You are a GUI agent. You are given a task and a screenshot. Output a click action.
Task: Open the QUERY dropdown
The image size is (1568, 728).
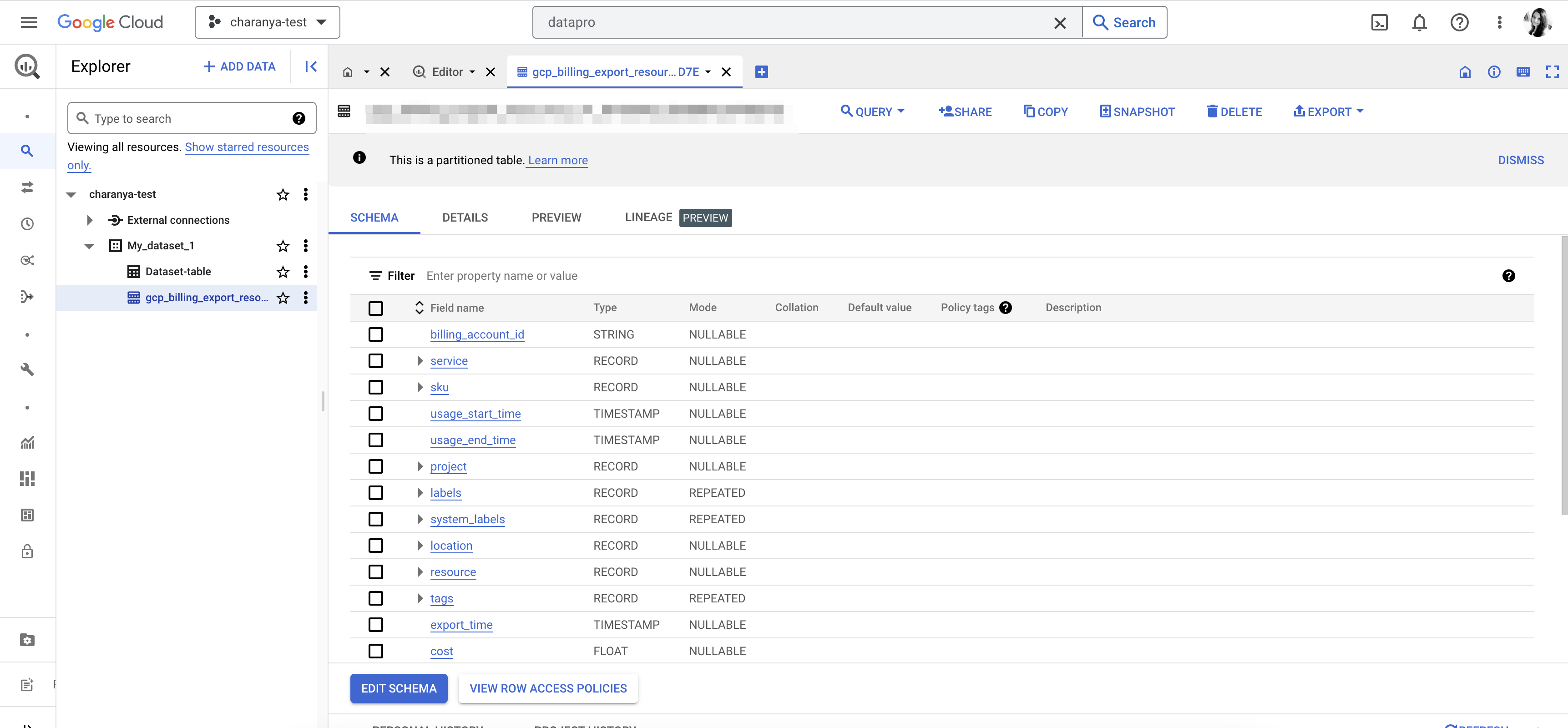(x=872, y=112)
